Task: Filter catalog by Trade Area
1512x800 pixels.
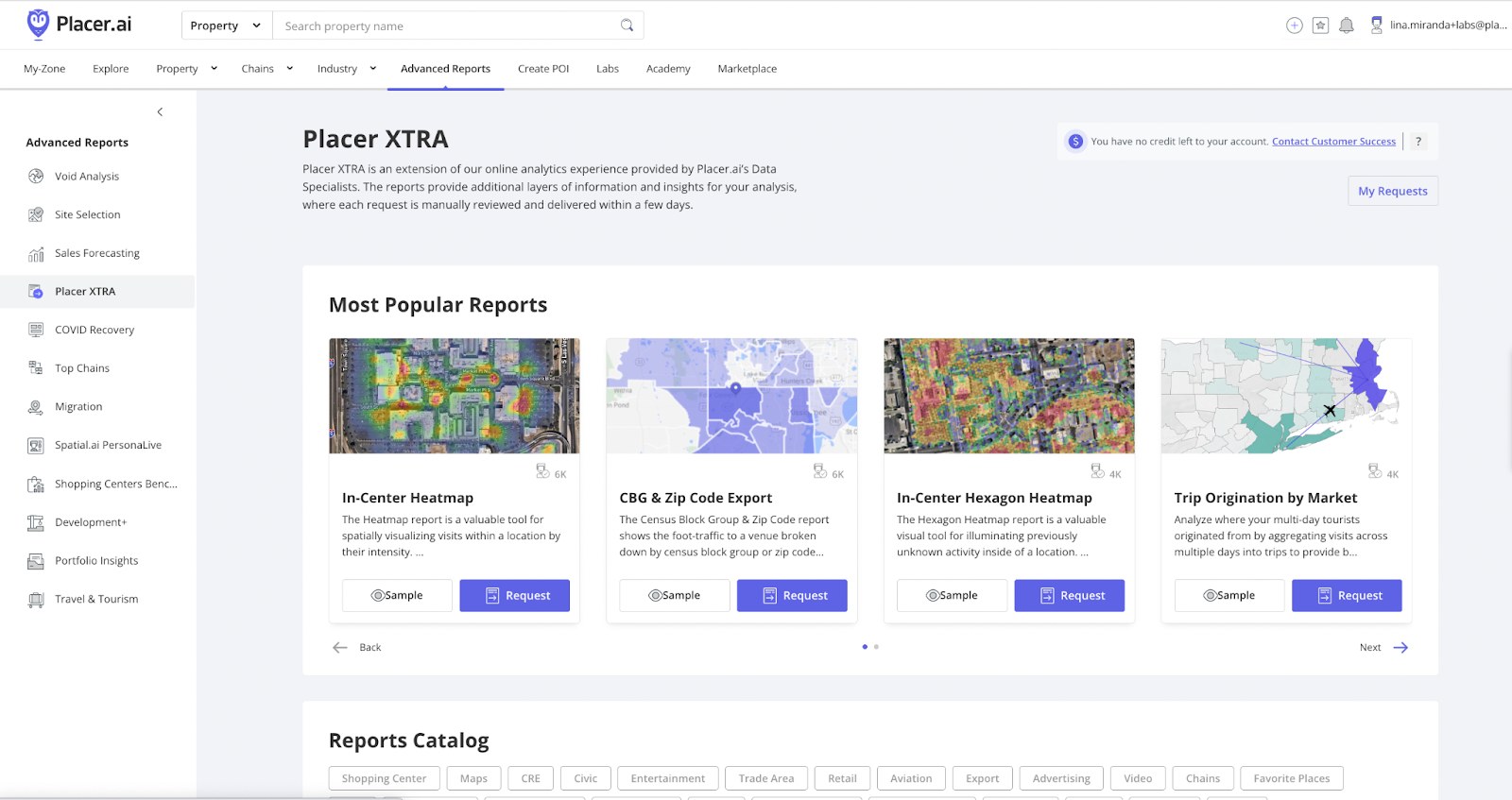Action: [x=766, y=778]
